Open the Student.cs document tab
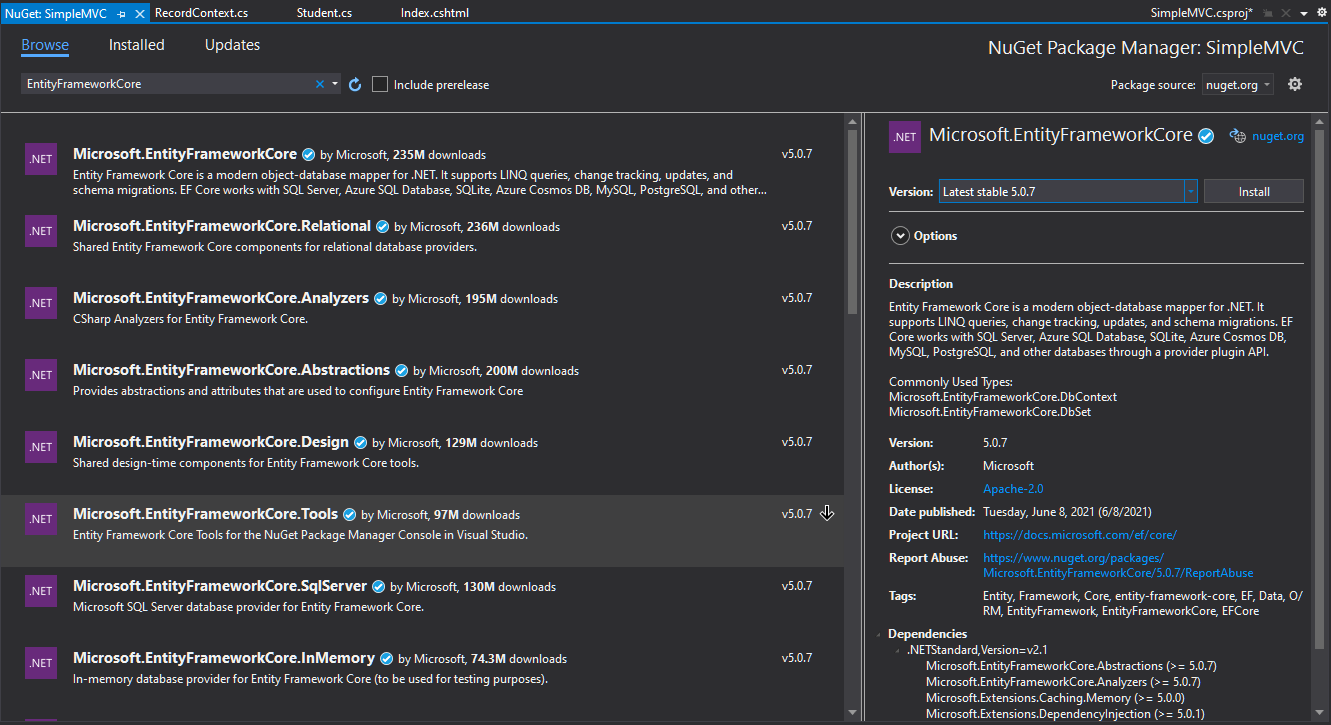1331x725 pixels. tap(322, 13)
